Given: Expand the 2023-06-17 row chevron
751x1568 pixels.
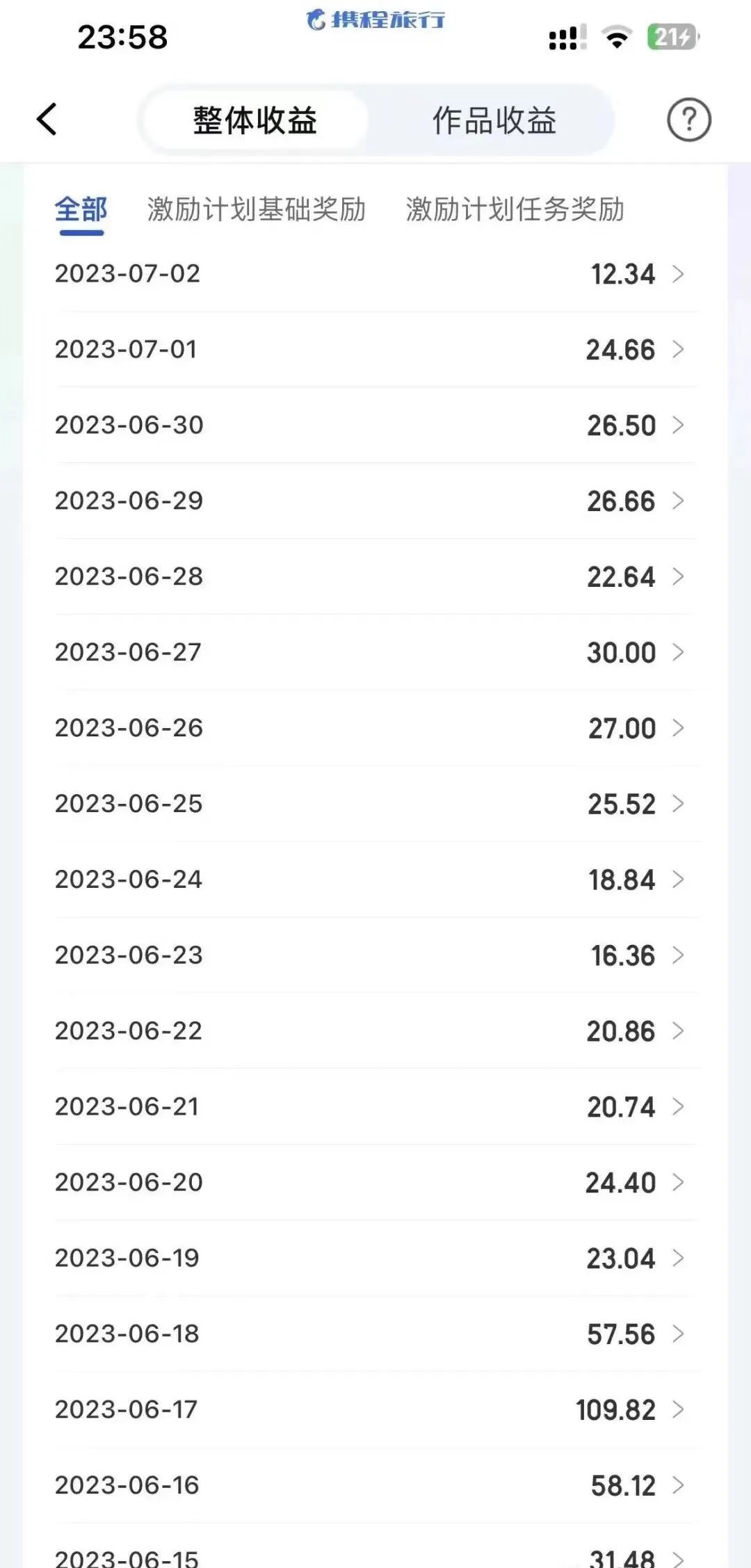Looking at the screenshot, I should 679,1409.
